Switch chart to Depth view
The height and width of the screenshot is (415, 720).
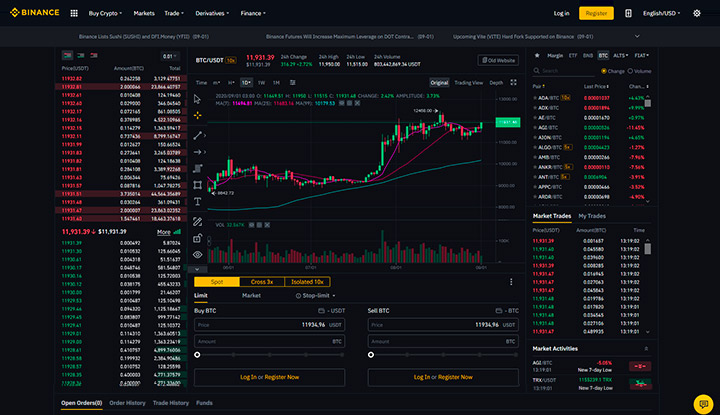[x=496, y=83]
